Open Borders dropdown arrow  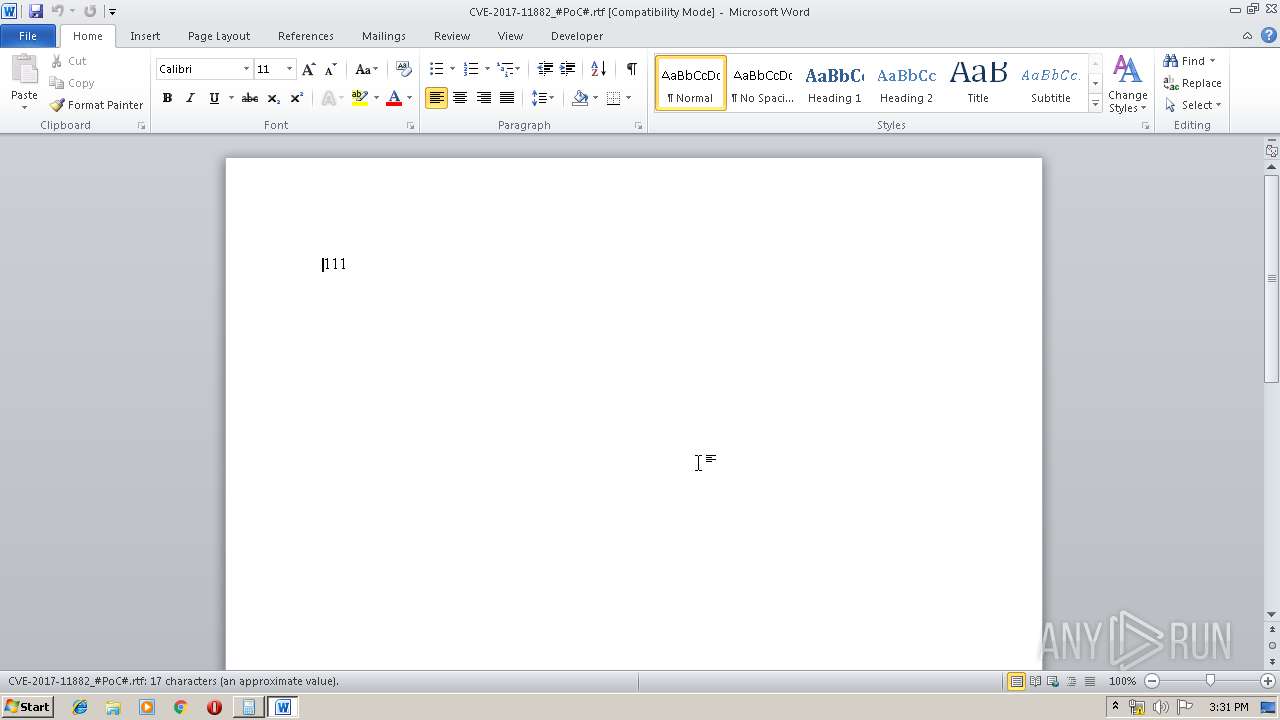[x=628, y=98]
